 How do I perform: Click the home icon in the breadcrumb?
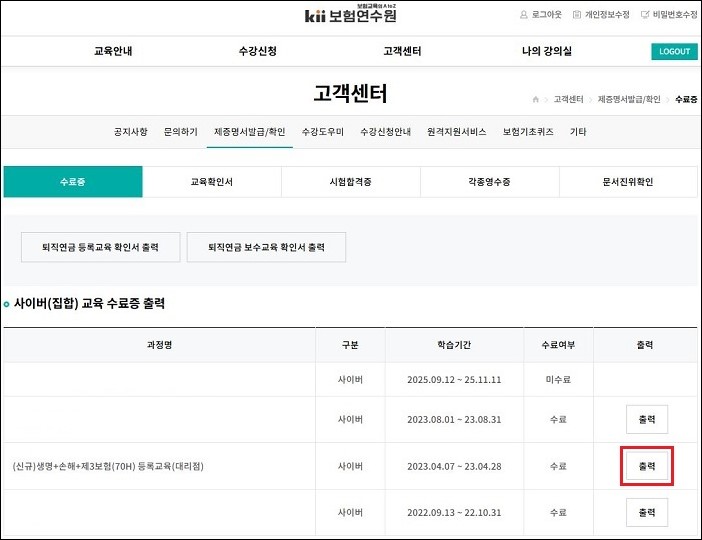[535, 99]
